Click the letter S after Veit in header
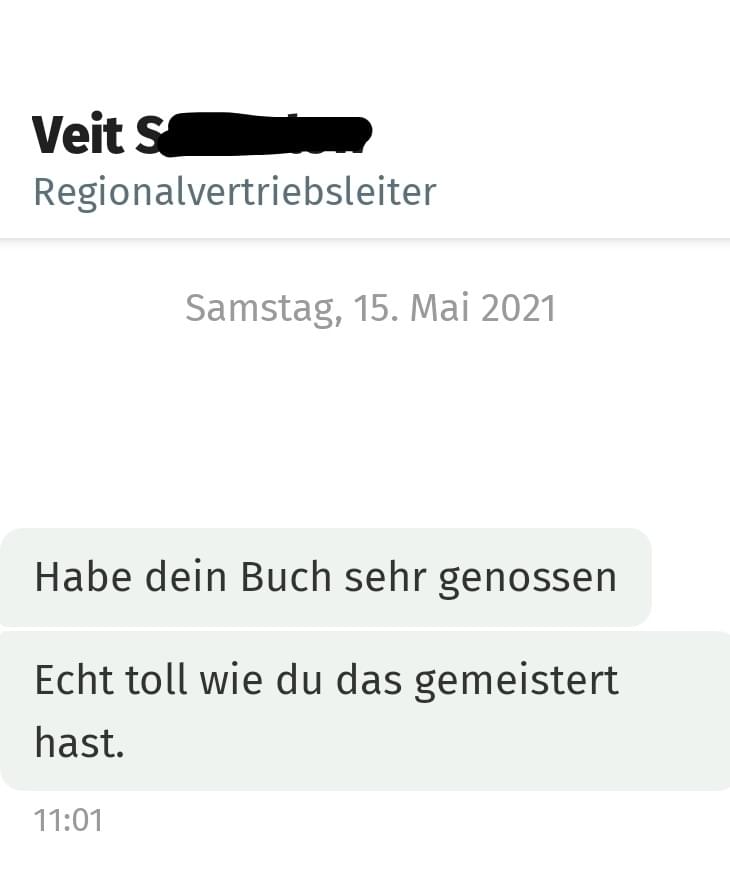The width and height of the screenshot is (730, 873). pos(146,134)
